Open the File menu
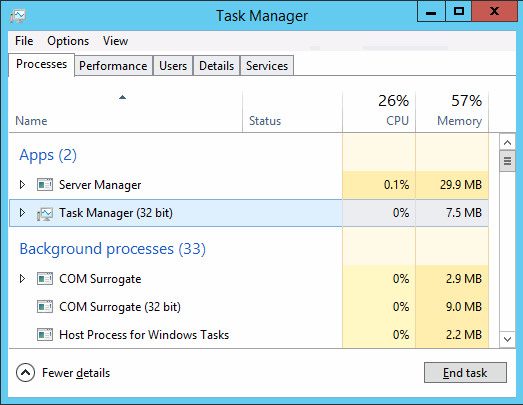The height and width of the screenshot is (405, 523). [x=24, y=41]
